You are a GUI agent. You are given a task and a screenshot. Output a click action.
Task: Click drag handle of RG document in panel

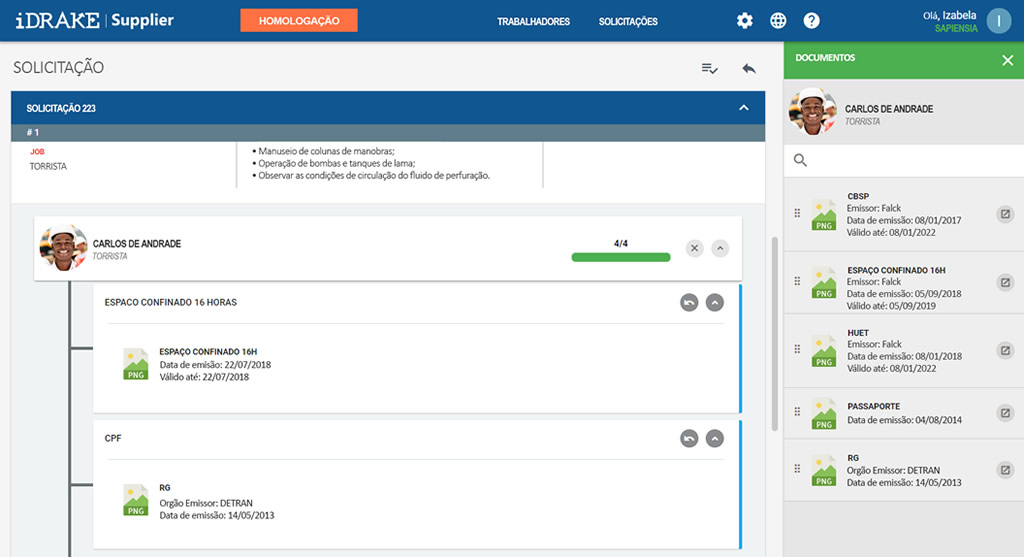click(797, 469)
